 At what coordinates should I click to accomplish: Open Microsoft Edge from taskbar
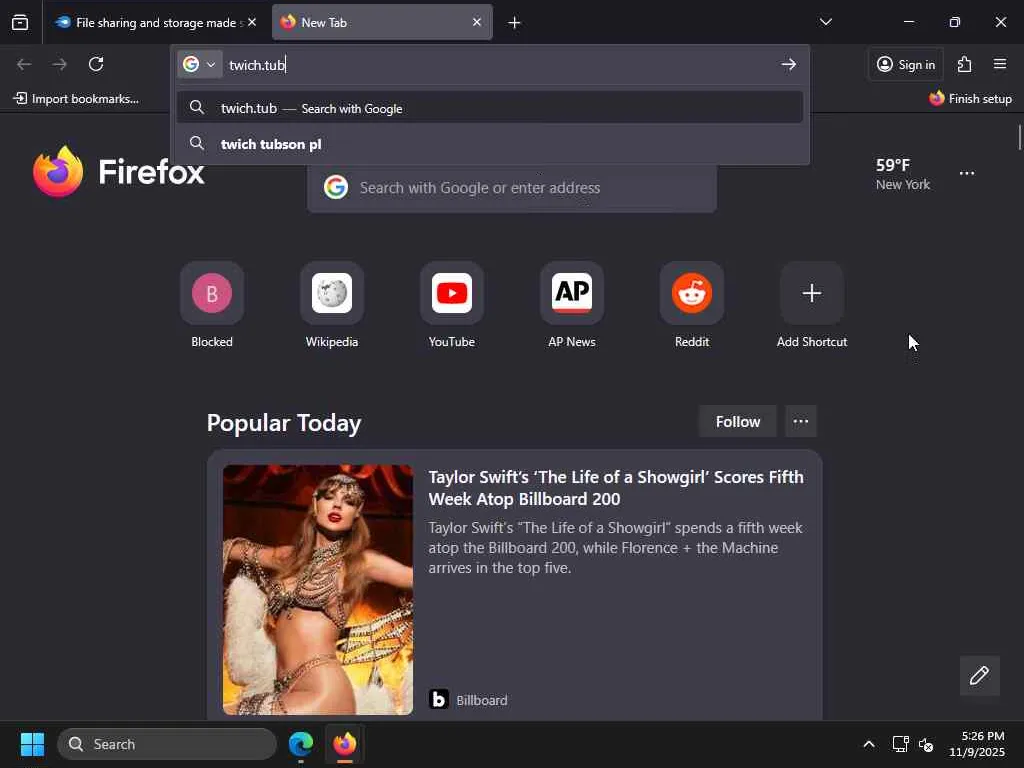click(x=301, y=744)
